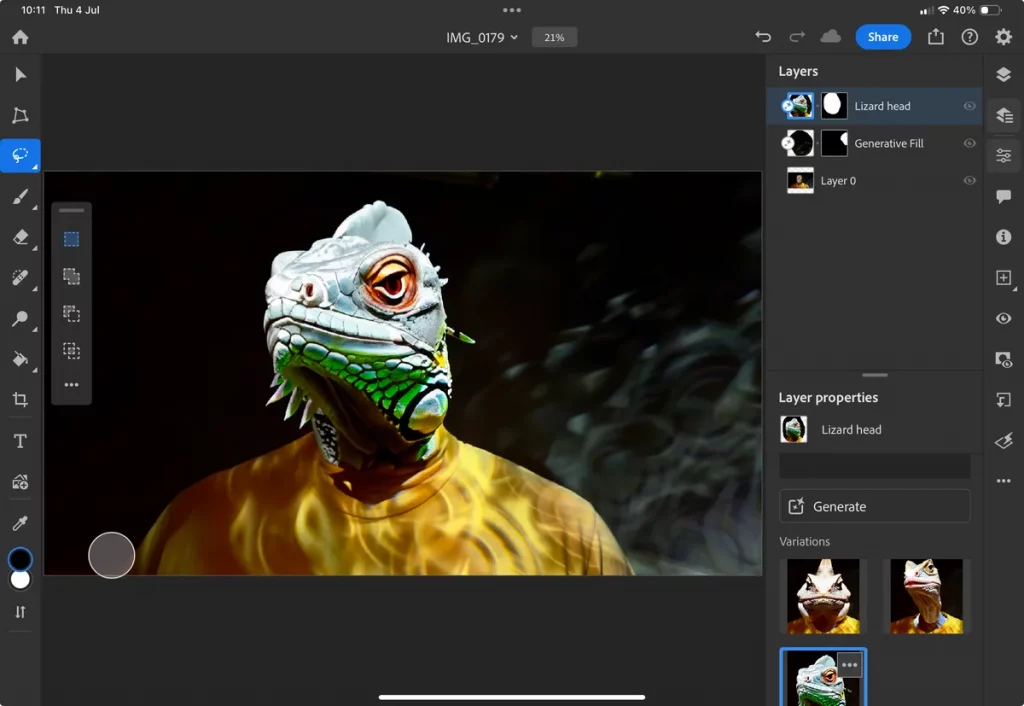1024x706 pixels.
Task: Open the app options menu at top center
Action: (512, 11)
